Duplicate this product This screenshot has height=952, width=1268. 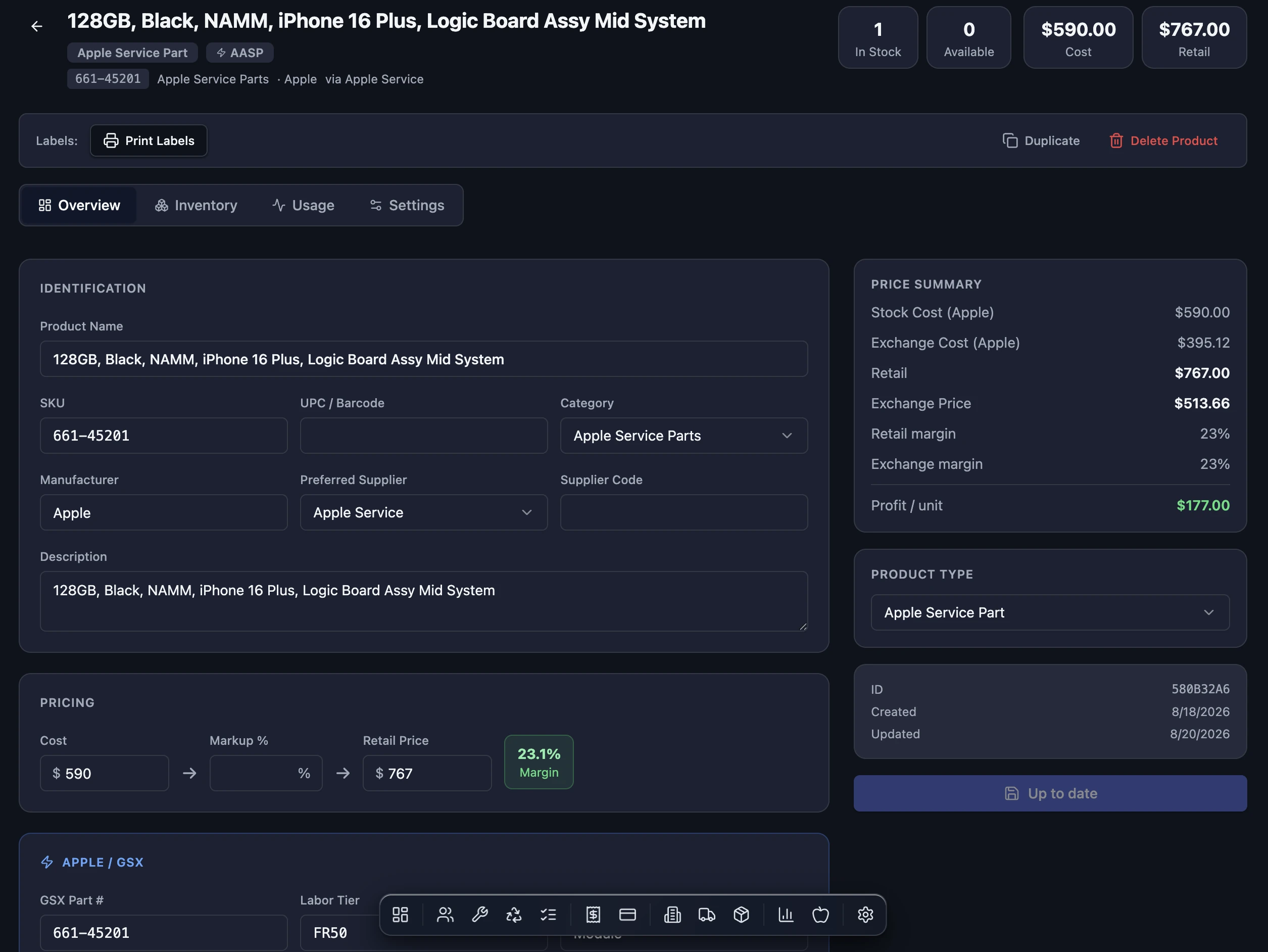pos(1041,141)
